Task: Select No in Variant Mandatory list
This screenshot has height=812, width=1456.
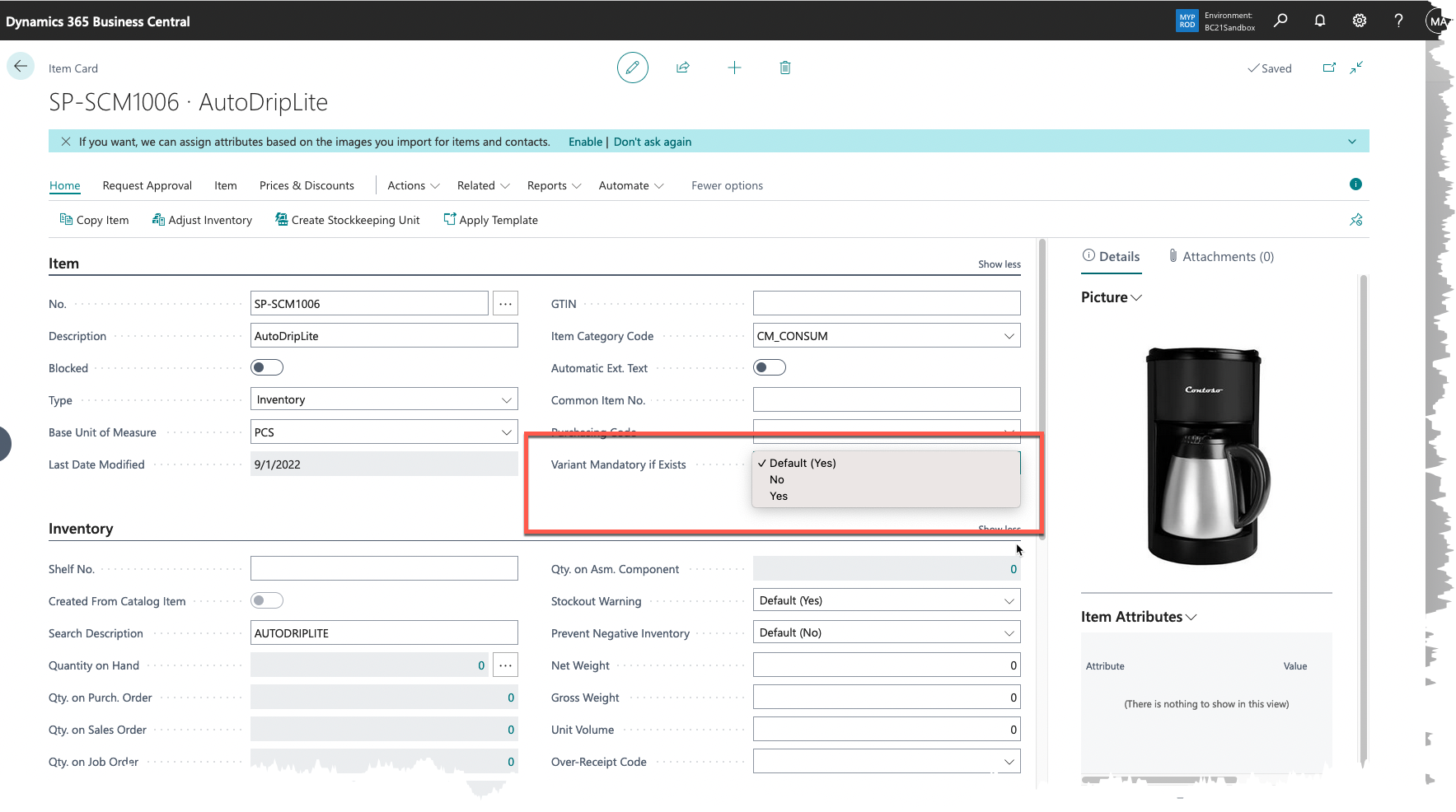Action: coord(886,479)
